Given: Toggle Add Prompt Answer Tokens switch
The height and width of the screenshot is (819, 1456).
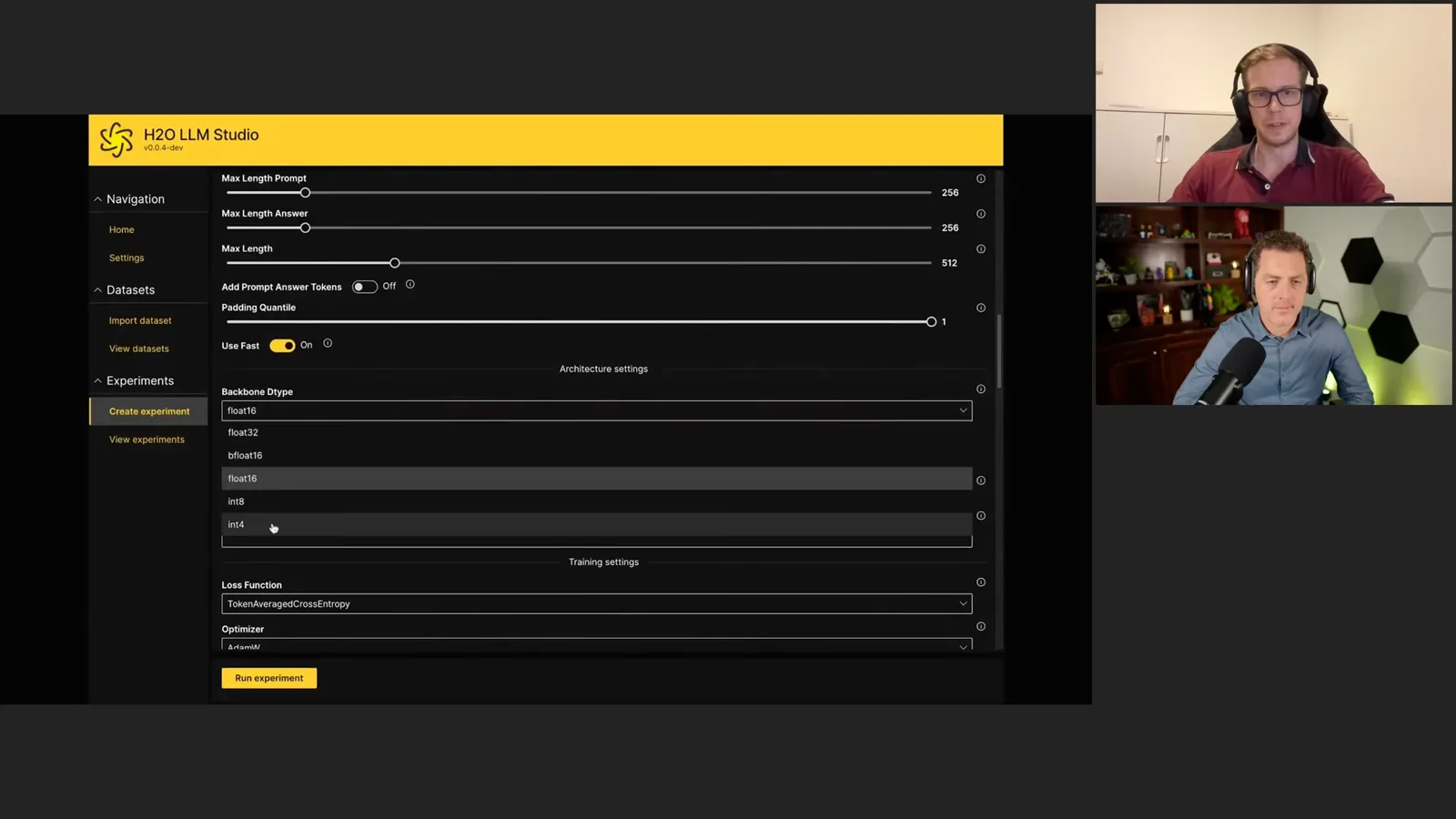Looking at the screenshot, I should coord(365,287).
